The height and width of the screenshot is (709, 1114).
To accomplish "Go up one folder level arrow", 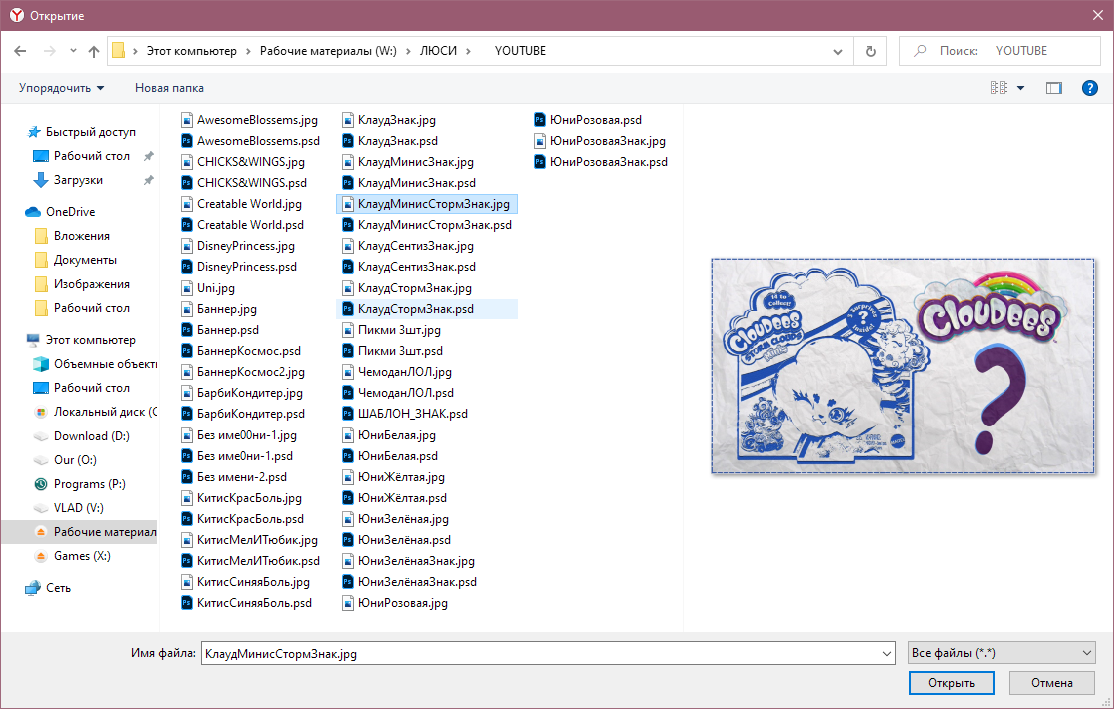I will coord(94,51).
